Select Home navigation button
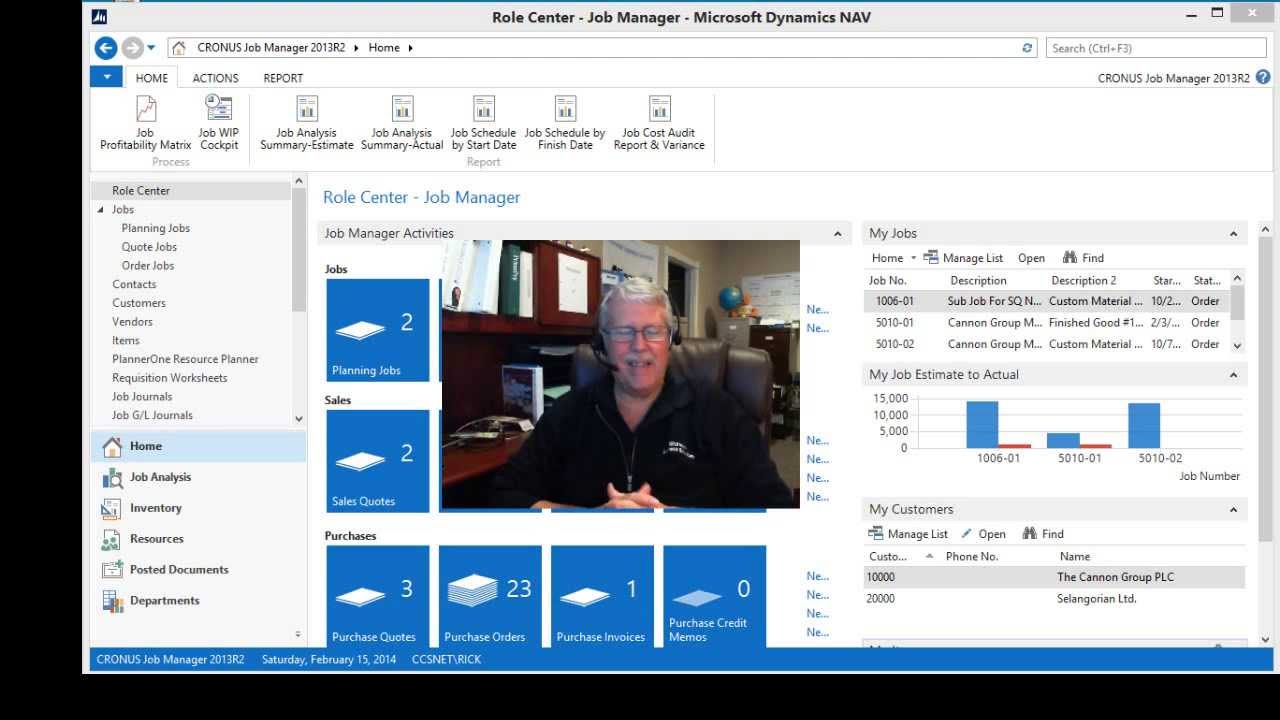The image size is (1280, 720). 198,447
